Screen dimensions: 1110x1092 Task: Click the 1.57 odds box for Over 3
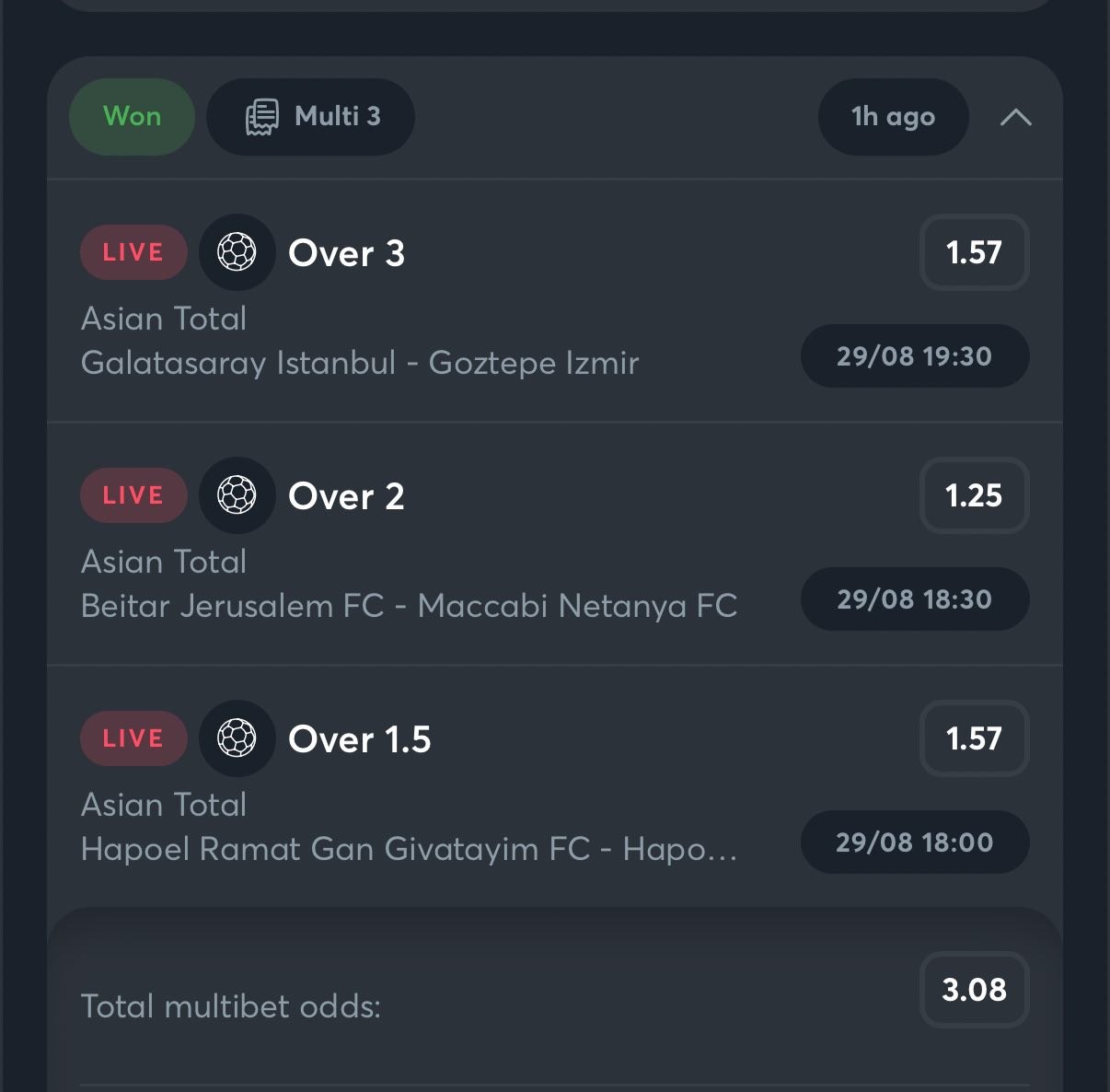[974, 252]
